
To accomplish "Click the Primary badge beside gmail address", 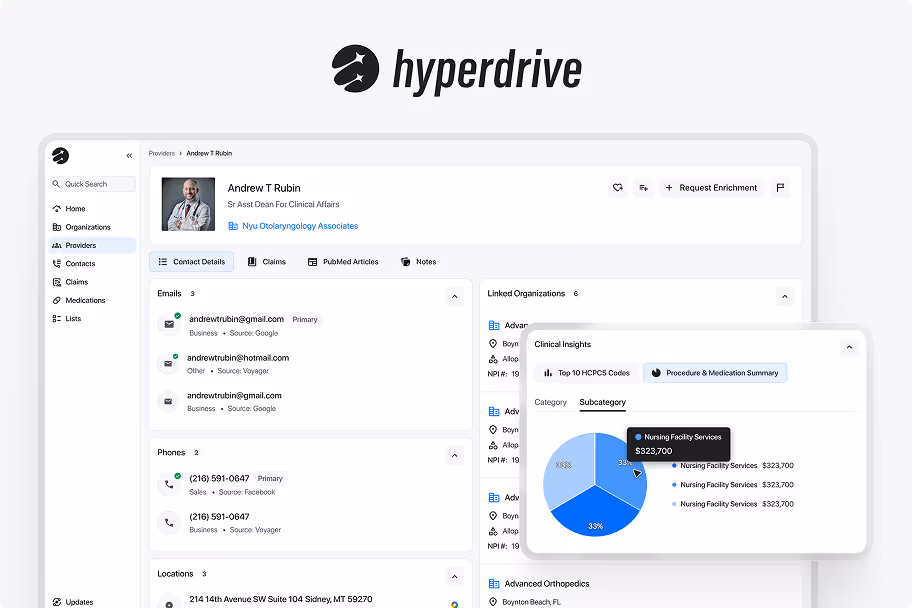I will (x=305, y=319).
